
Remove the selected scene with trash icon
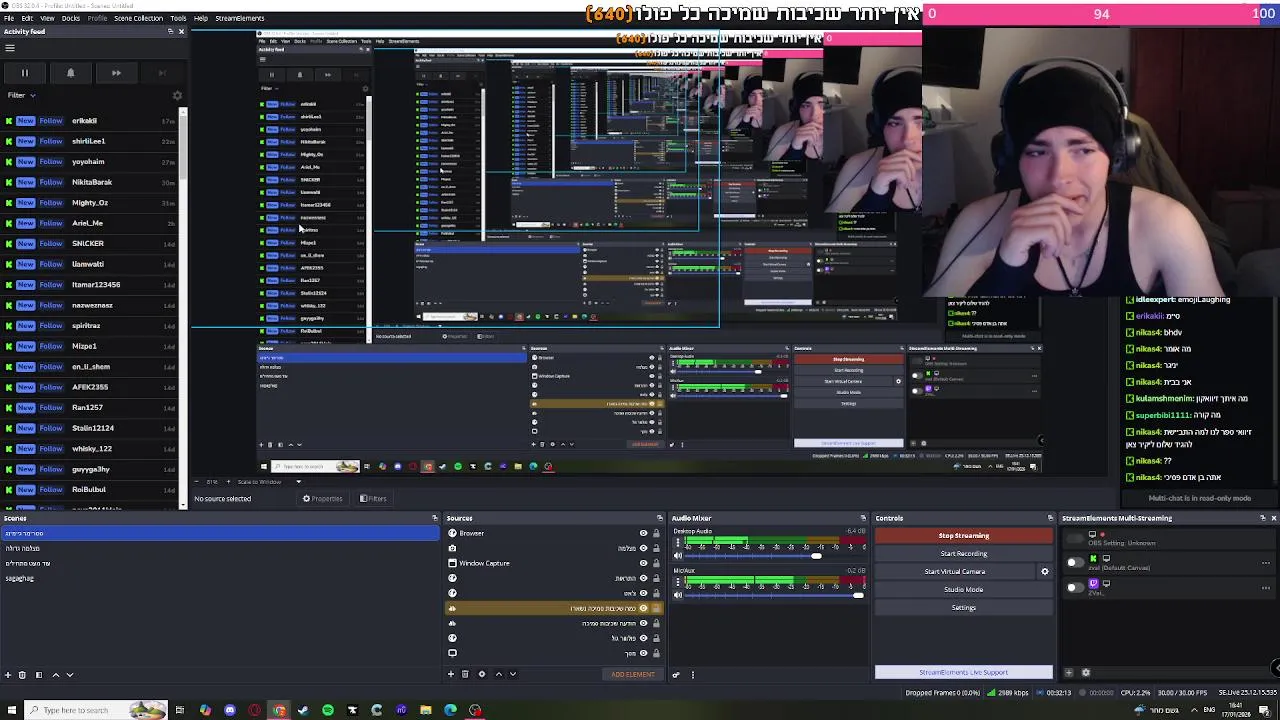22,675
